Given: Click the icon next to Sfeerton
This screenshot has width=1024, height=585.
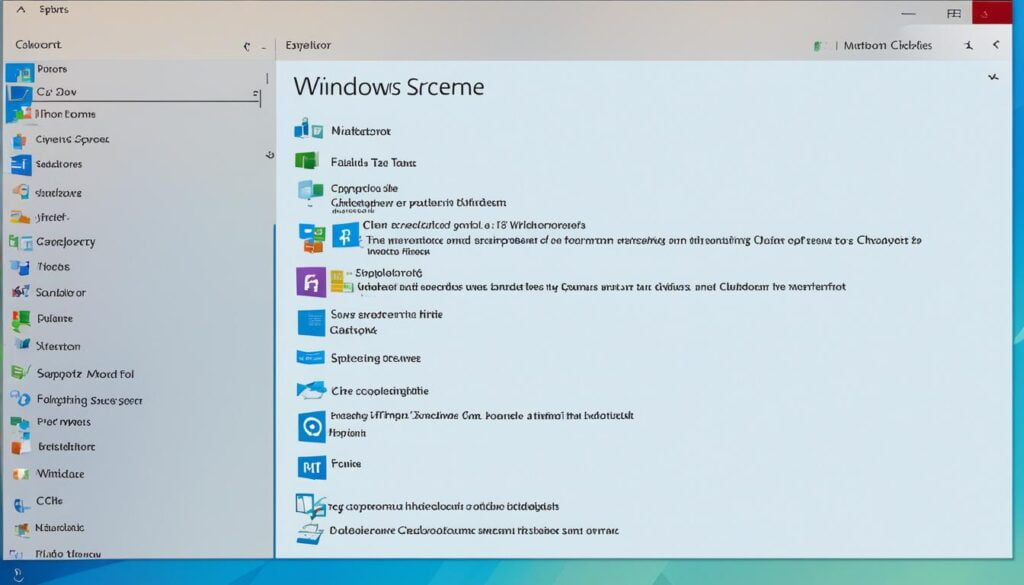Looking at the screenshot, I should (x=22, y=345).
